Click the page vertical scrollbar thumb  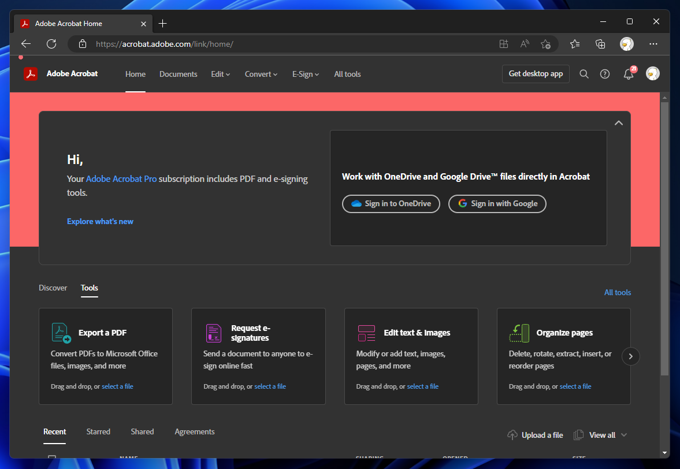[664, 239]
